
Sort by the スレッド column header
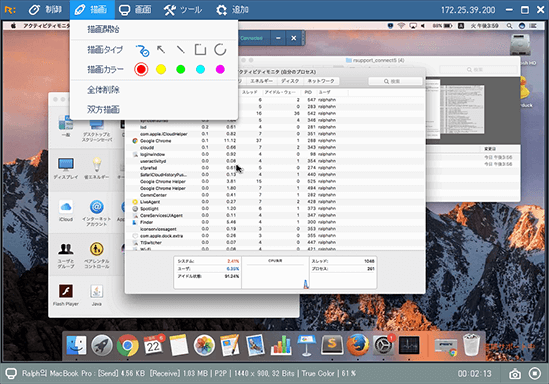click(250, 92)
